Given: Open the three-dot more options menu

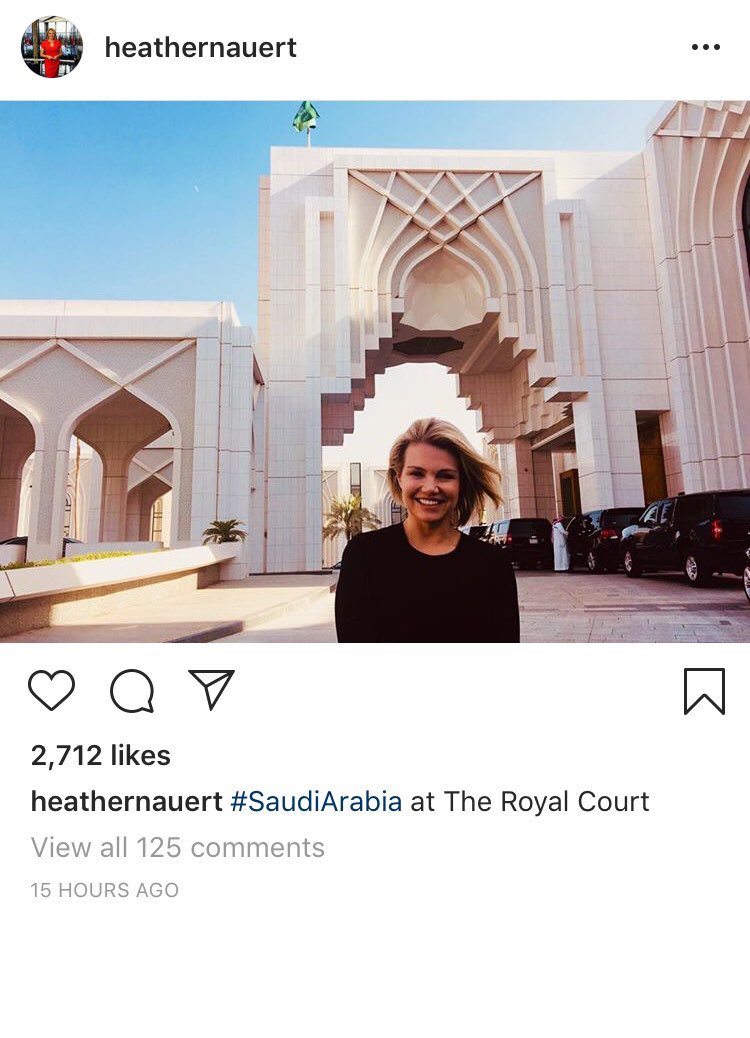Looking at the screenshot, I should [x=706, y=47].
